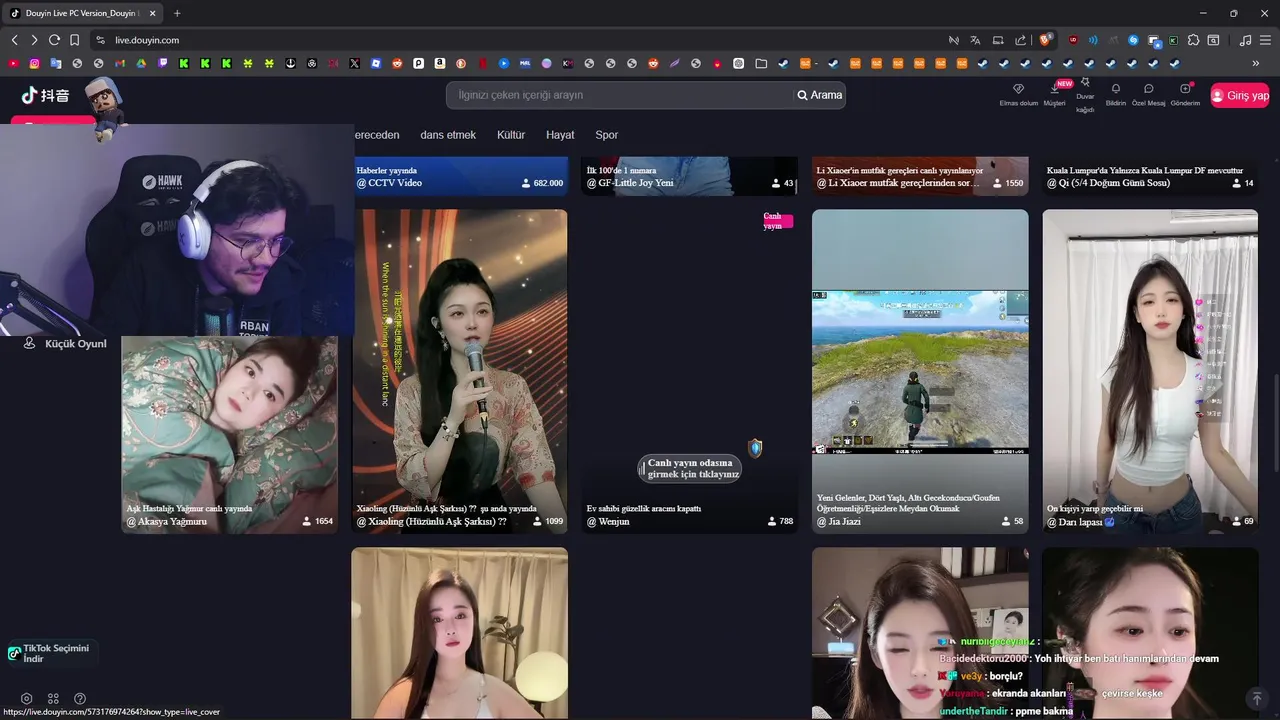Select the Kültür category tab
Viewport: 1280px width, 720px height.
click(x=511, y=135)
